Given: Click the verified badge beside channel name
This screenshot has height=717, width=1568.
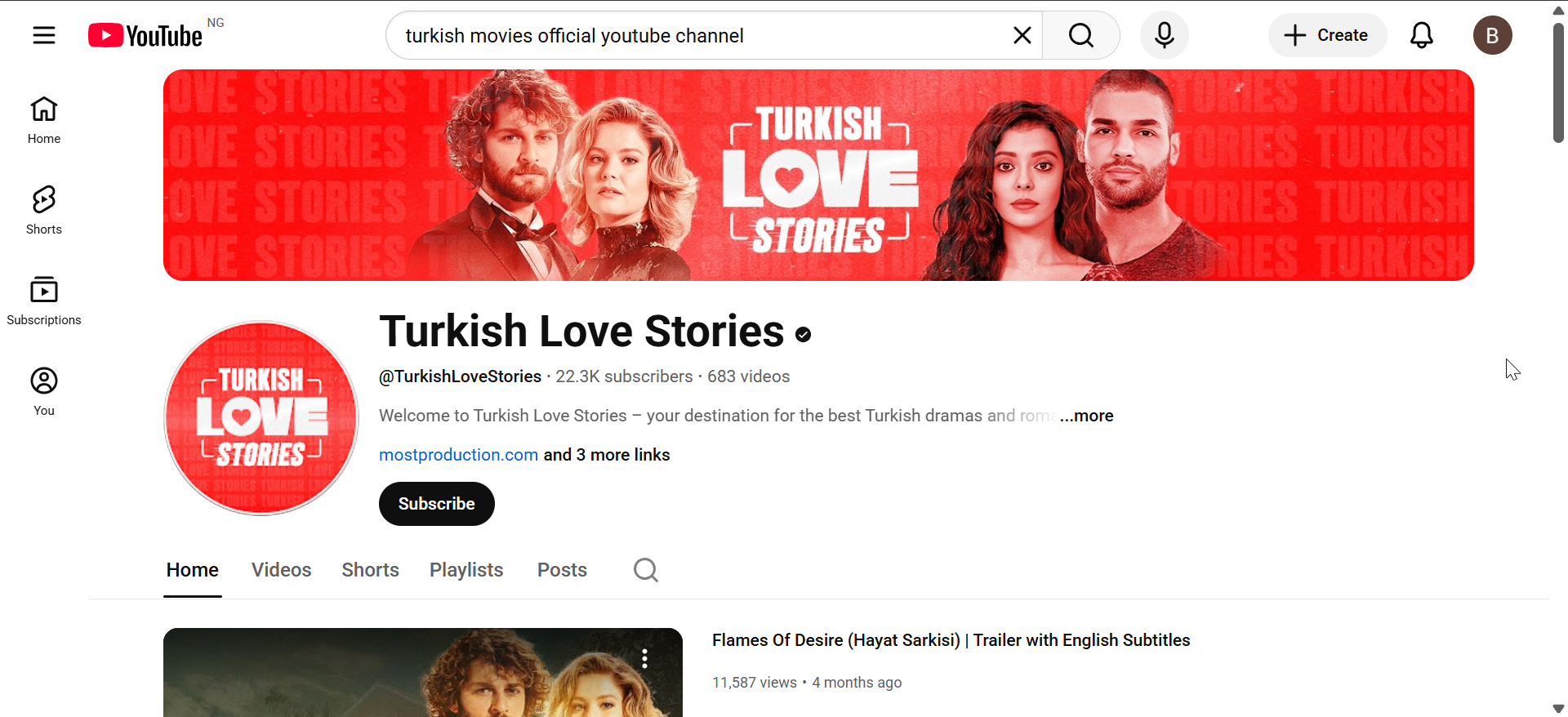Looking at the screenshot, I should point(804,334).
